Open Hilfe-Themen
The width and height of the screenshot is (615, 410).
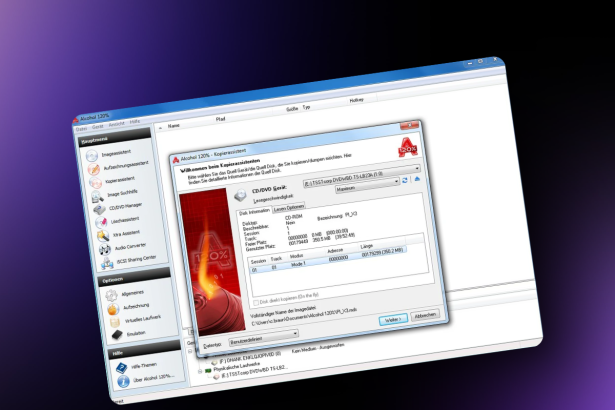click(x=144, y=366)
